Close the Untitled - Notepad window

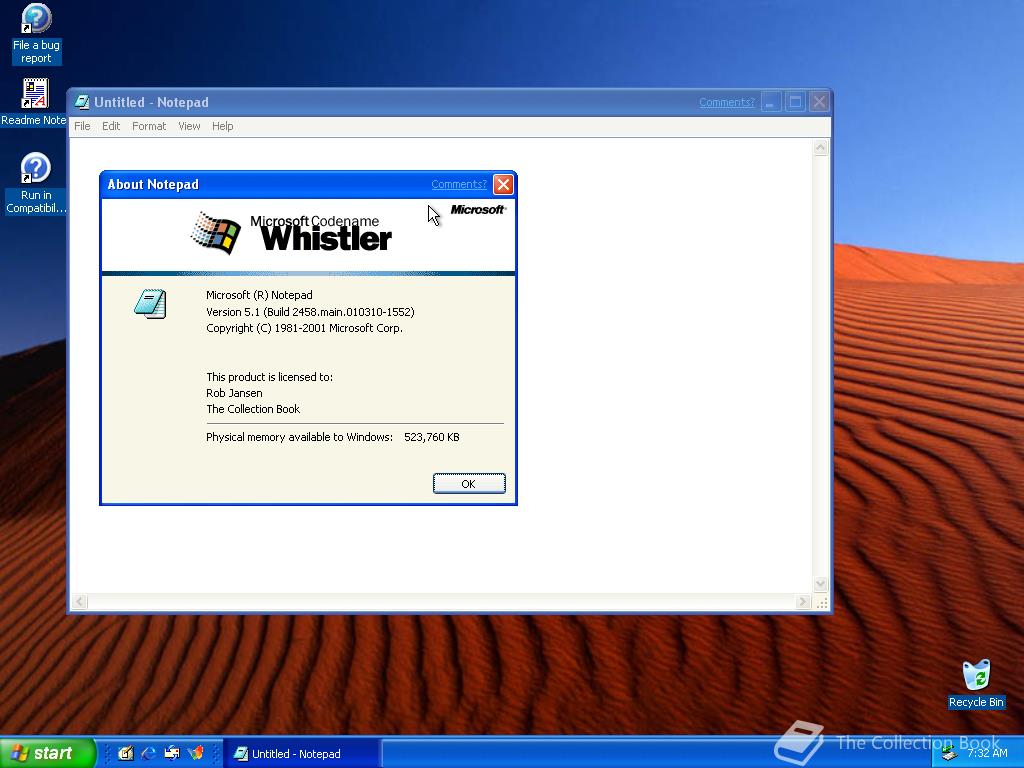tap(820, 102)
